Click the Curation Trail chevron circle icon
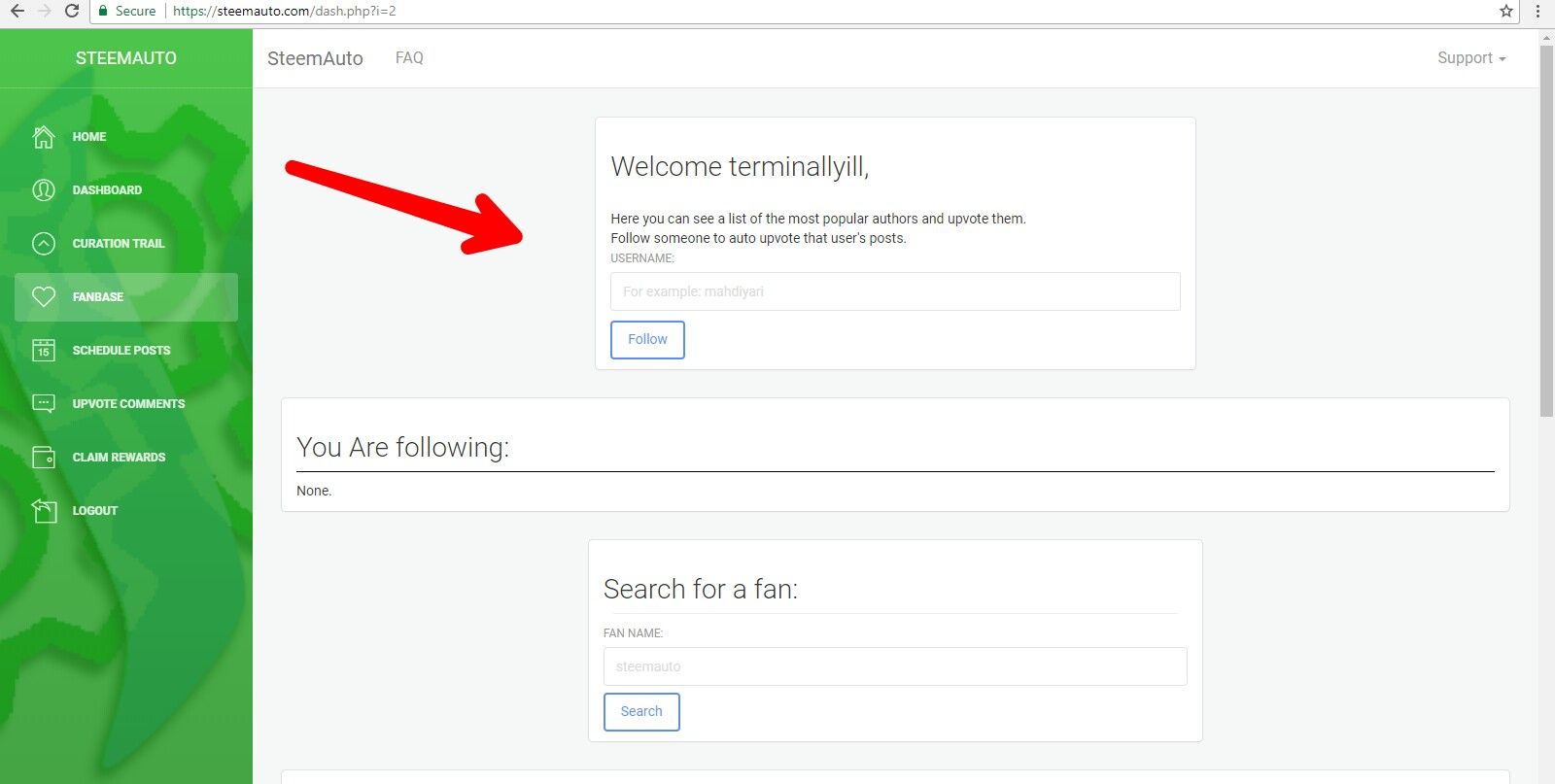1555x784 pixels. point(44,244)
